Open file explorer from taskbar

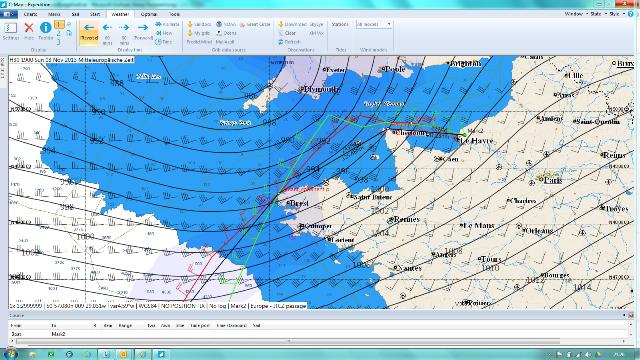pyautogui.click(x=32, y=354)
